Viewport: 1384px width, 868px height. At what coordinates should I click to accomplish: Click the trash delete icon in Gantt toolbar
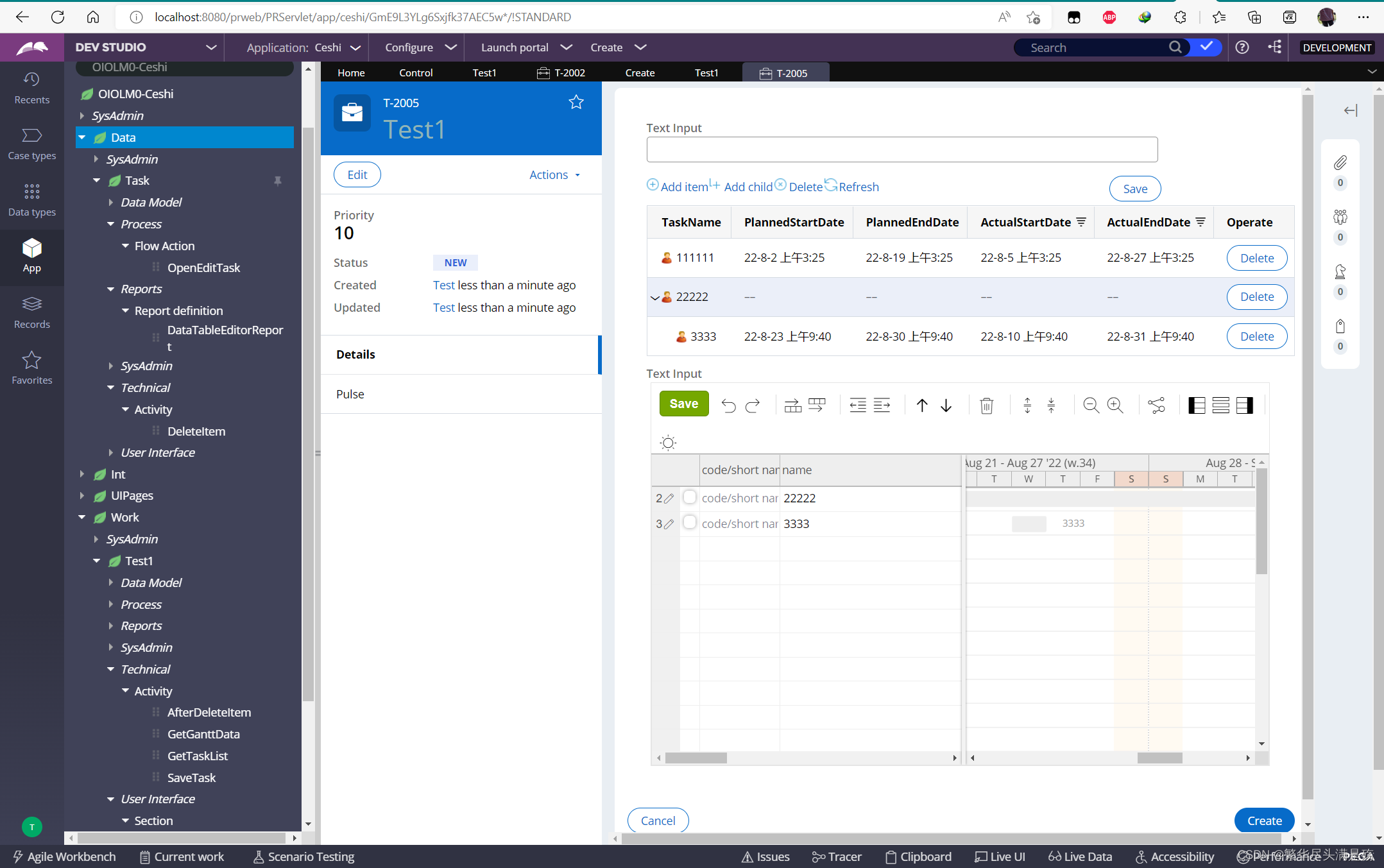click(986, 405)
